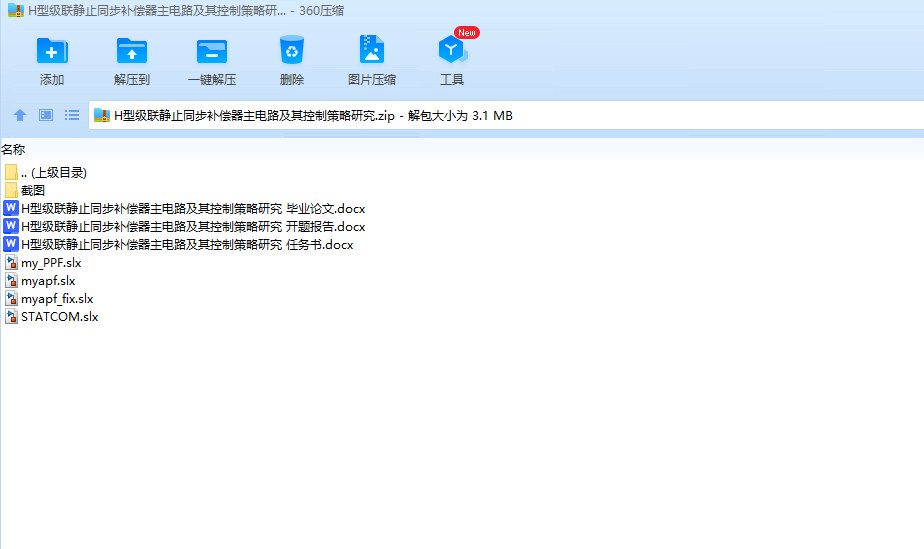Screen dimensions: 924x549
Task: Click the folder icon of 截图
Action: (11, 190)
